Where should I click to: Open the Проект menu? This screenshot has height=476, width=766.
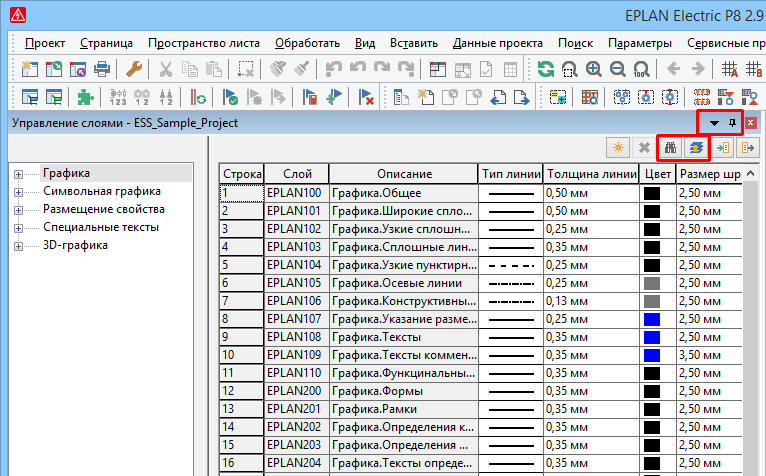pos(45,43)
